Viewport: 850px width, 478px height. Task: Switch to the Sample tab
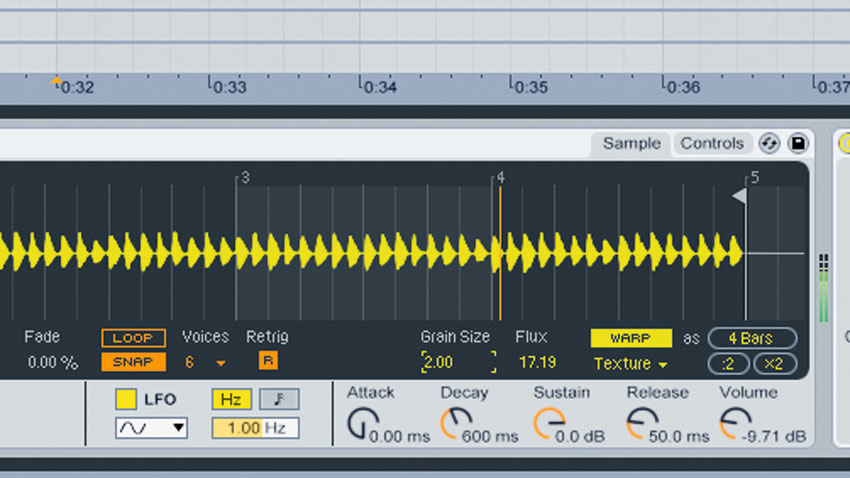(632, 144)
